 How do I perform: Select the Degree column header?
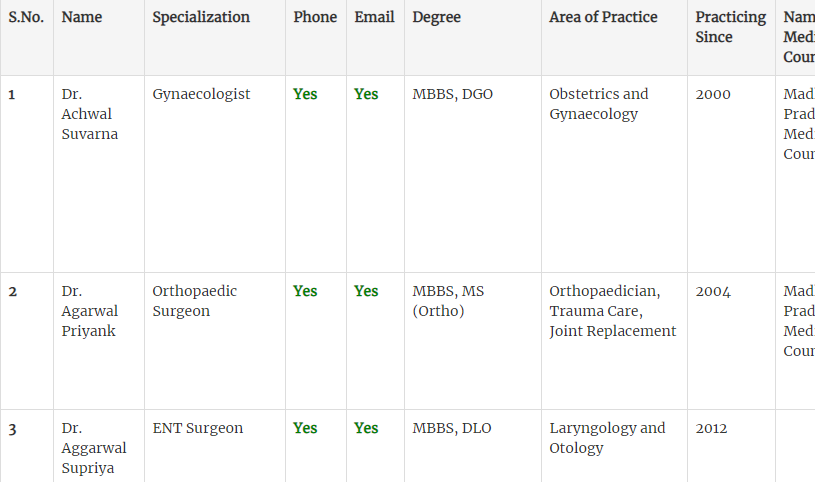click(x=437, y=17)
